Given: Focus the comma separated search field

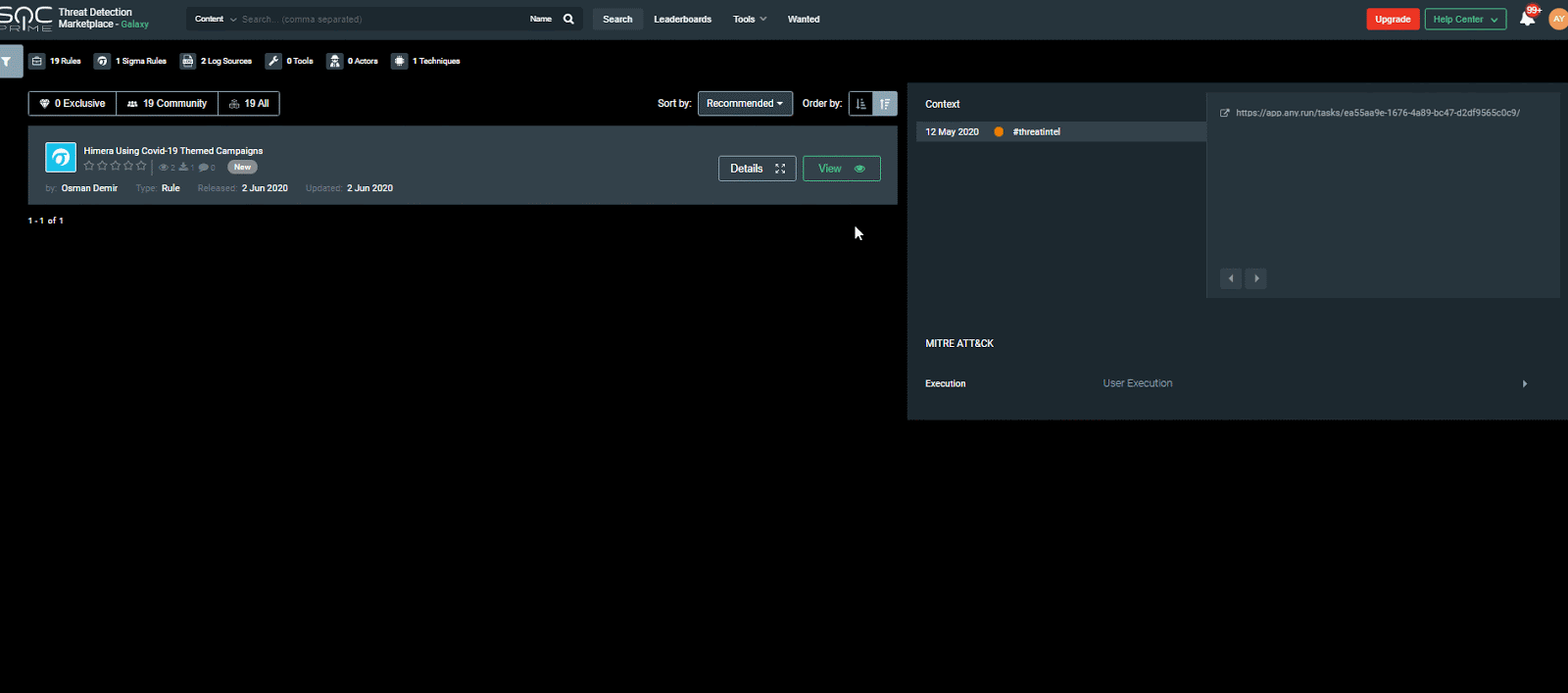Looking at the screenshot, I should (x=382, y=19).
